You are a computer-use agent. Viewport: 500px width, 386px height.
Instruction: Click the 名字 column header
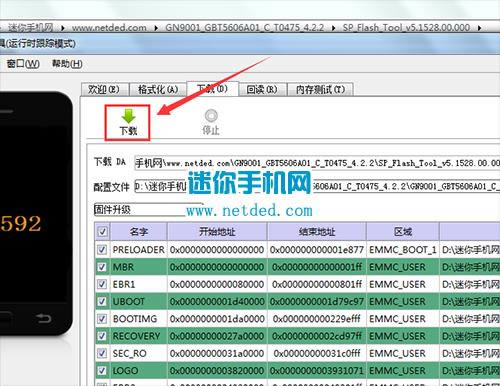coord(139,231)
